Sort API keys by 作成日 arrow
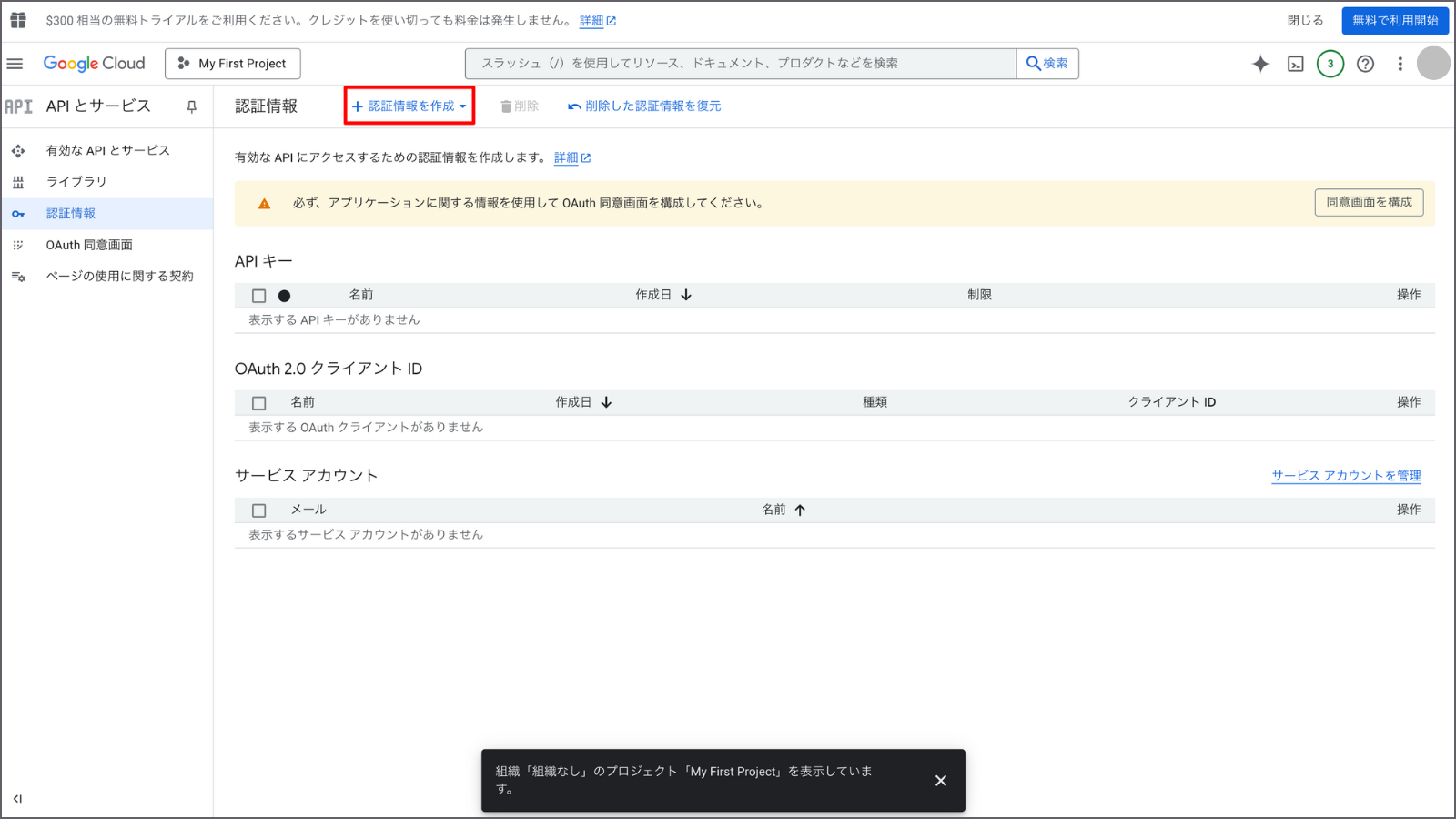Viewport: 1456px width, 819px height. click(686, 295)
